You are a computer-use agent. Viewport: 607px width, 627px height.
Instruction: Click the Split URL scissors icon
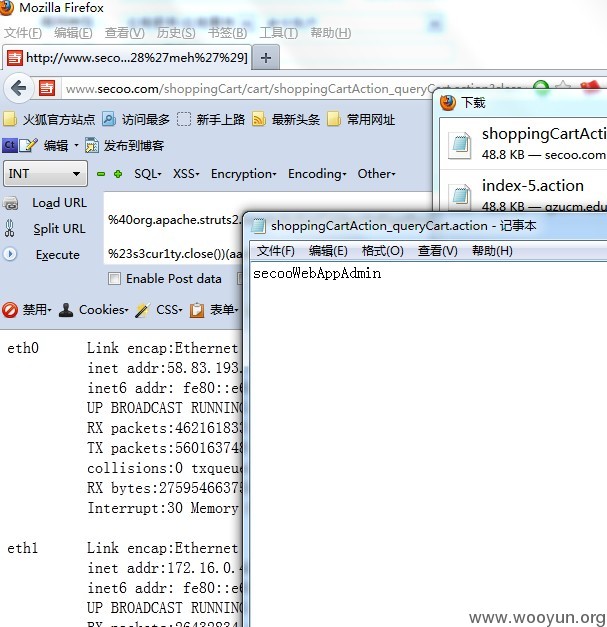(10, 229)
